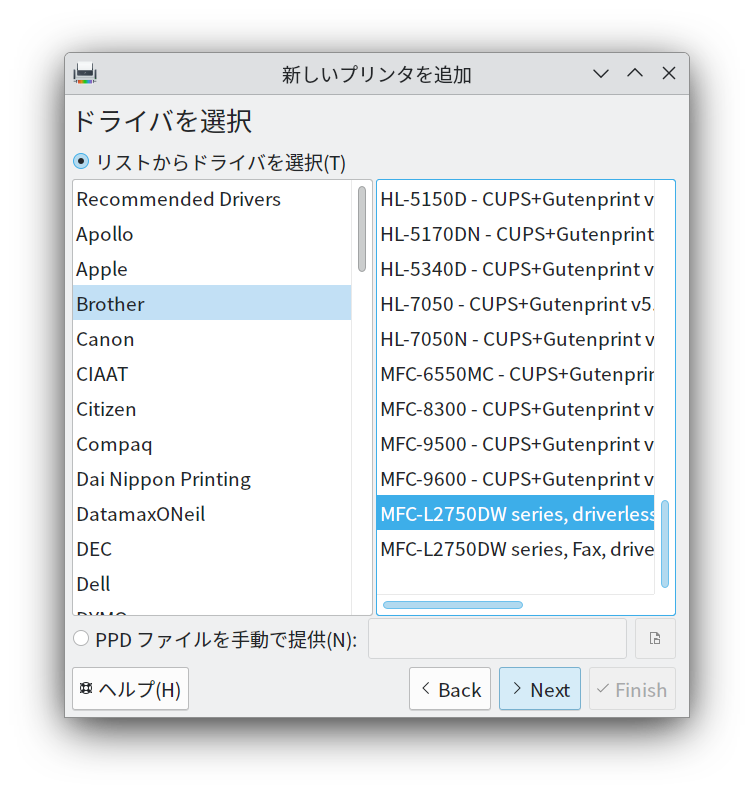Select DEC manufacturer
Screen dimensions: 754x794
(x=212, y=548)
